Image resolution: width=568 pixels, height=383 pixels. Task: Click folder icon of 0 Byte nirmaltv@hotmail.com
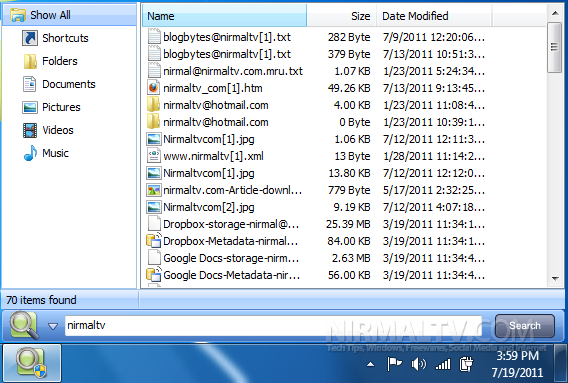pyautogui.click(x=154, y=122)
